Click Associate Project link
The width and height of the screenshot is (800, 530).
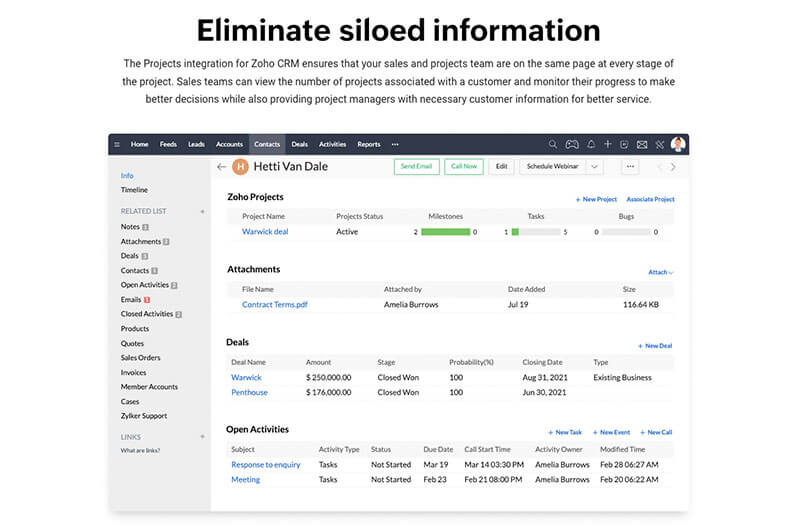click(x=650, y=199)
